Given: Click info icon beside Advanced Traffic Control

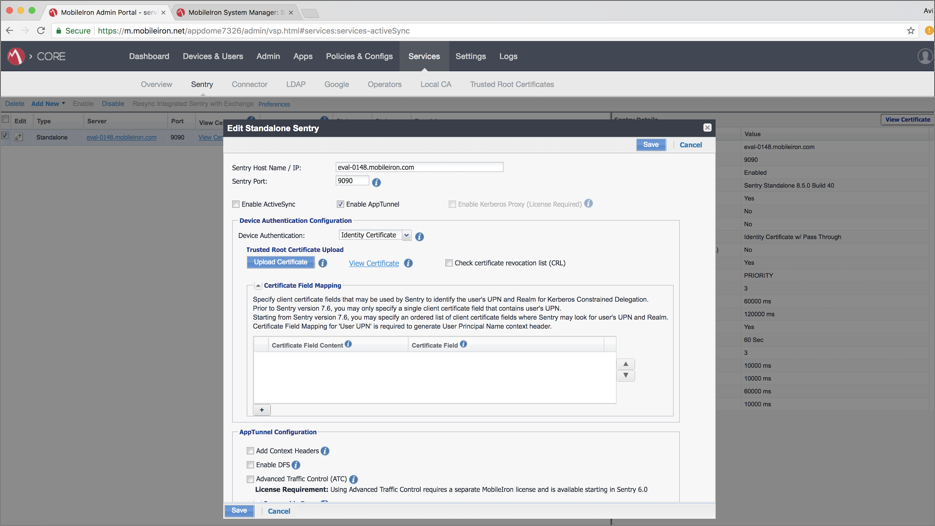Looking at the screenshot, I should [x=354, y=479].
